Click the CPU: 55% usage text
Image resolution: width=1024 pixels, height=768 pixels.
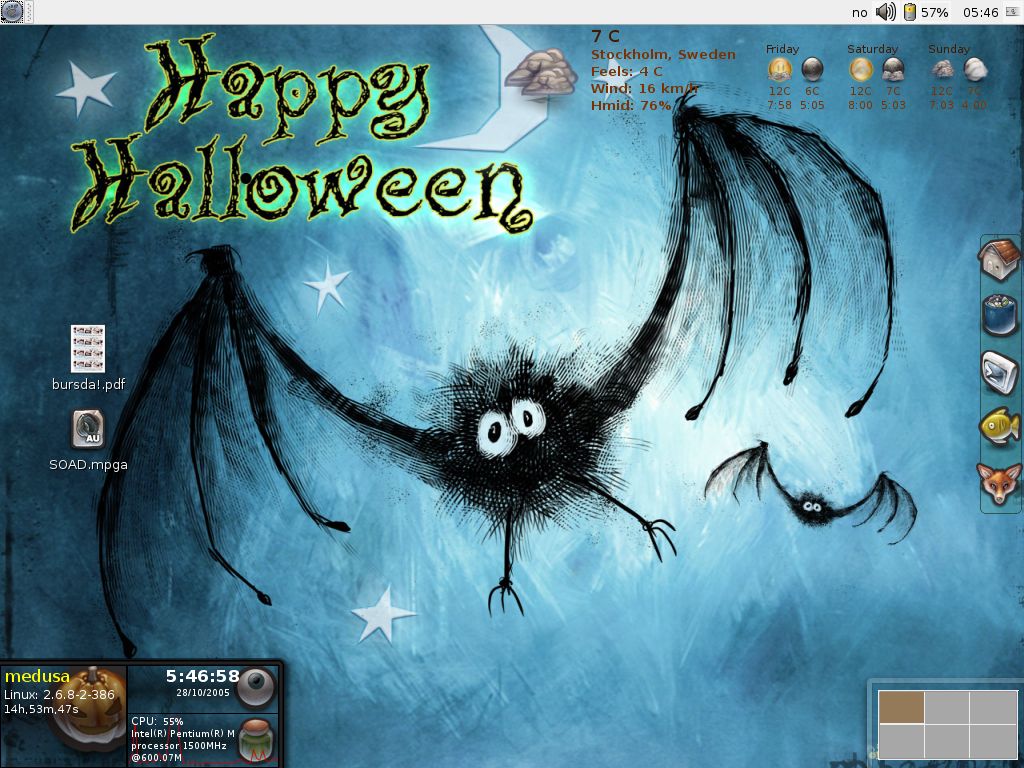tap(157, 722)
